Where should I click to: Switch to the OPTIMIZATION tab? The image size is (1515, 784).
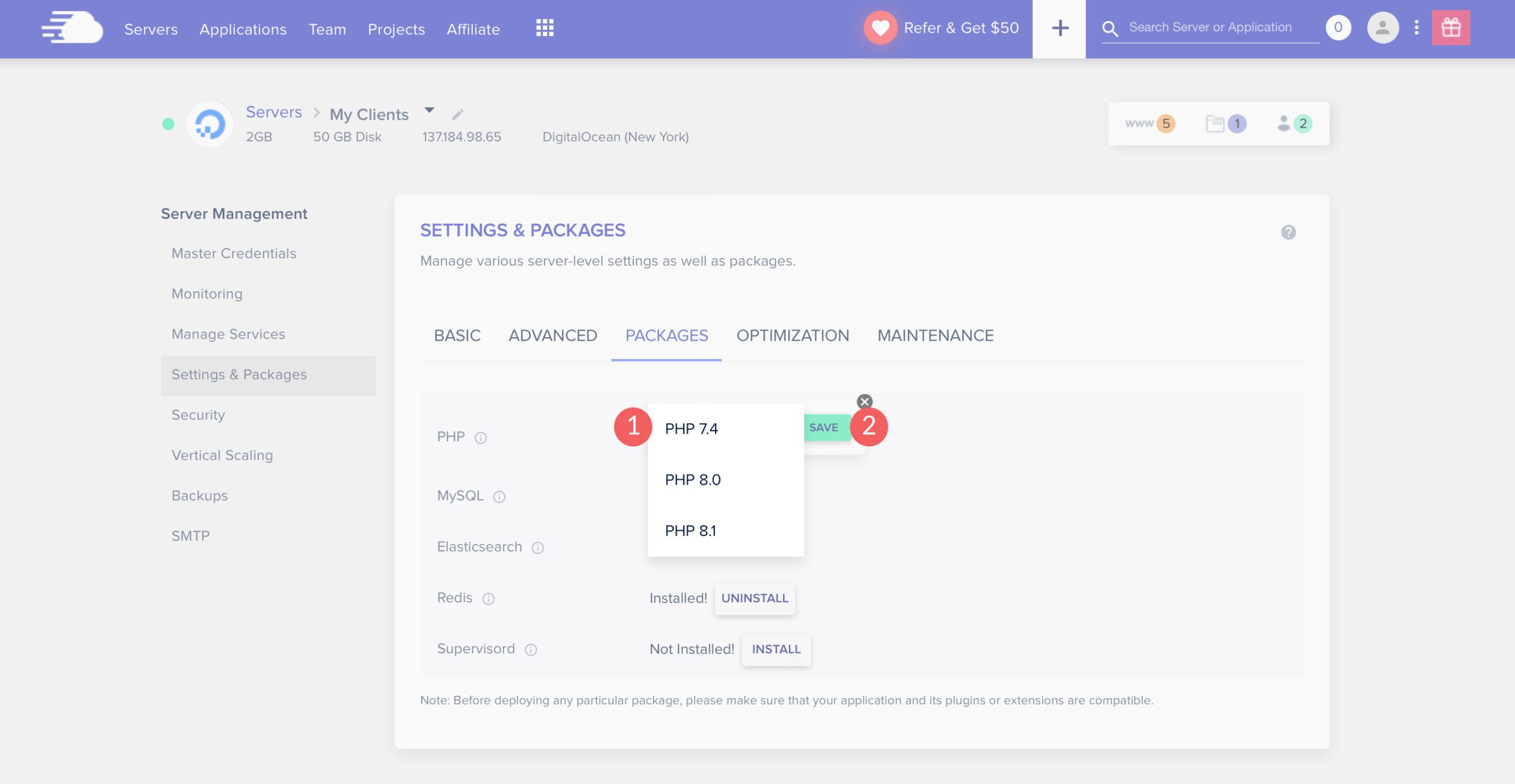(792, 335)
